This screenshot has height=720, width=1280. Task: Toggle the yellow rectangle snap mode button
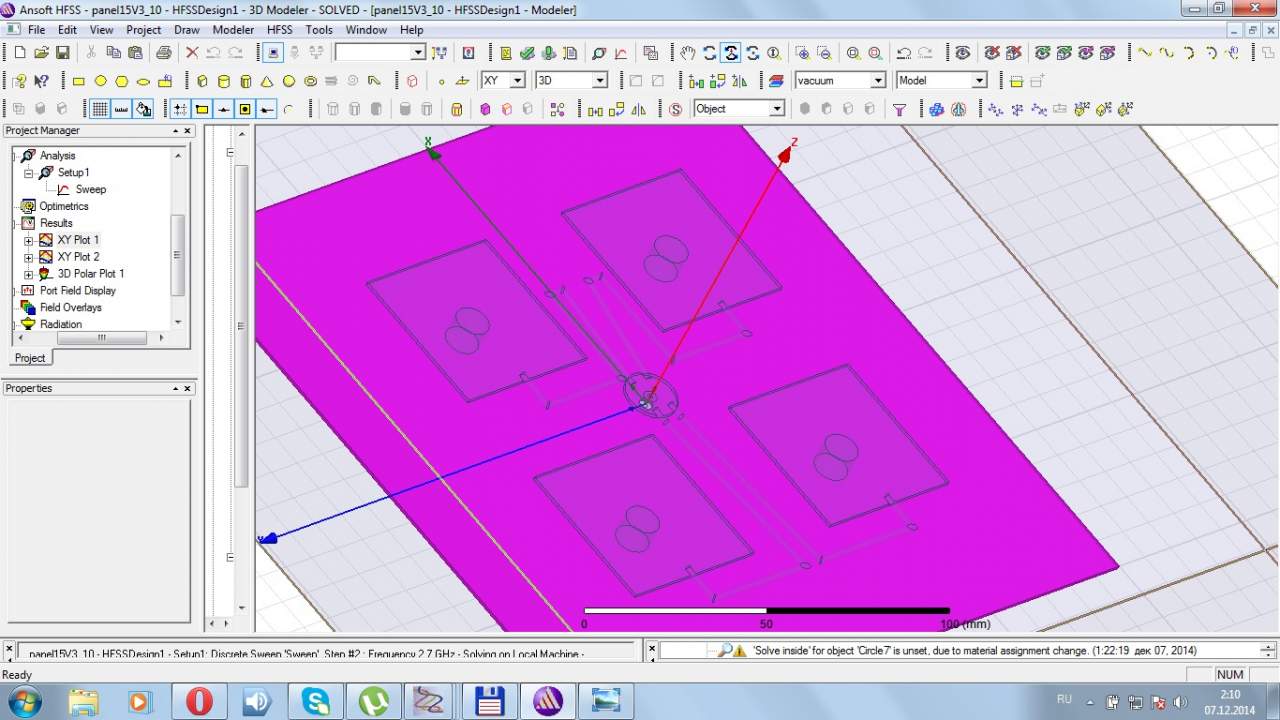(x=202, y=109)
